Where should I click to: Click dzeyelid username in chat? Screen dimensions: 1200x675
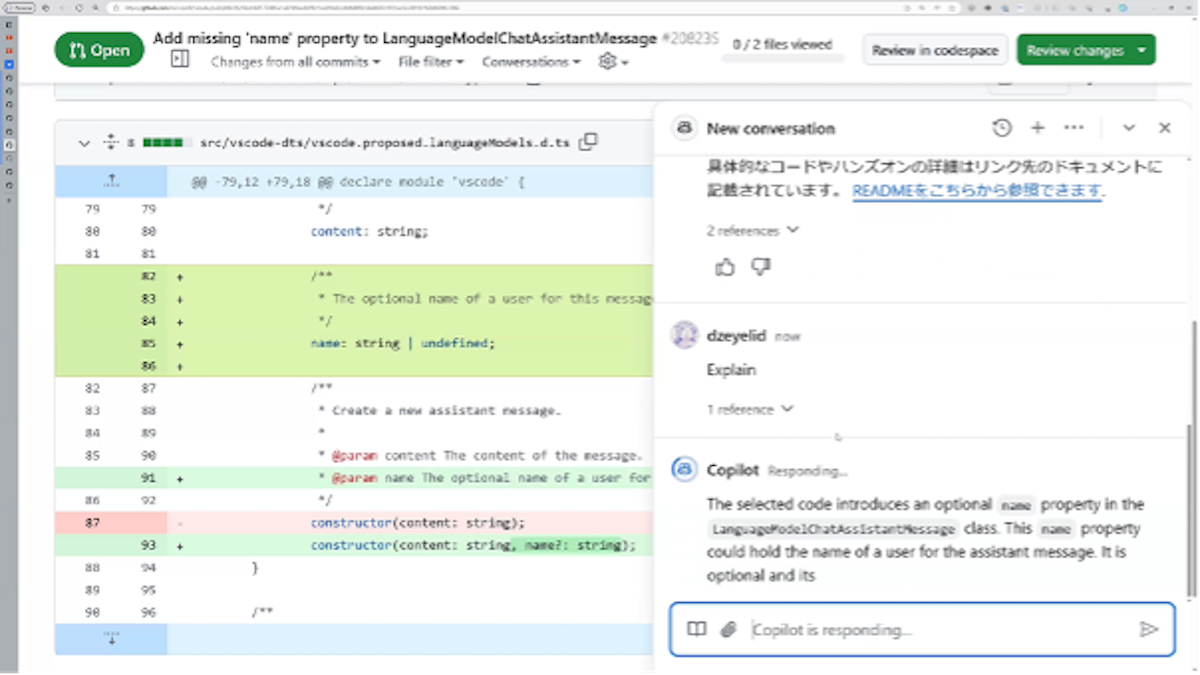[x=736, y=336]
